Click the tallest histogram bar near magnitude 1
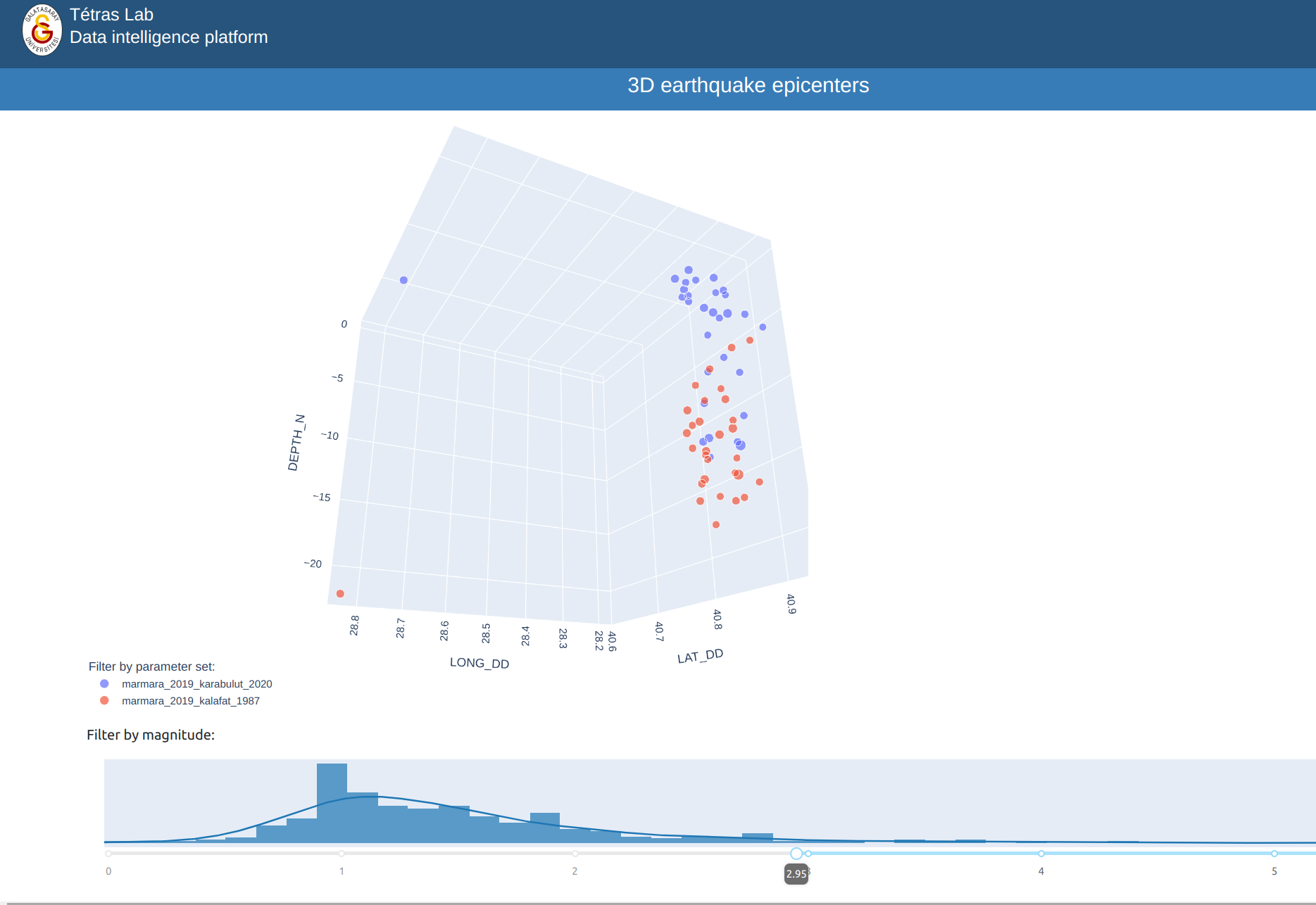Screen dimensions: 1316x905 pos(332,802)
